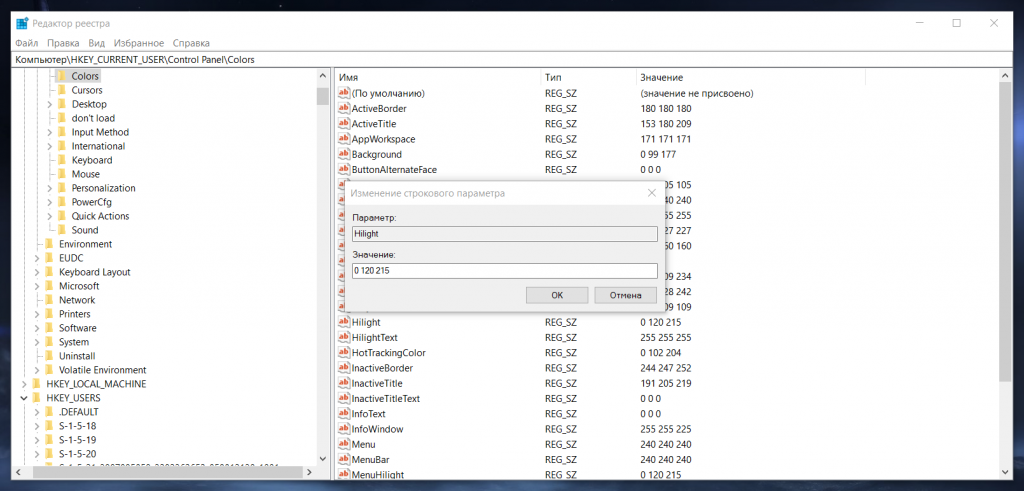The width and height of the screenshot is (1024, 491).
Task: Click the Значение input field in dialog
Action: click(x=504, y=271)
